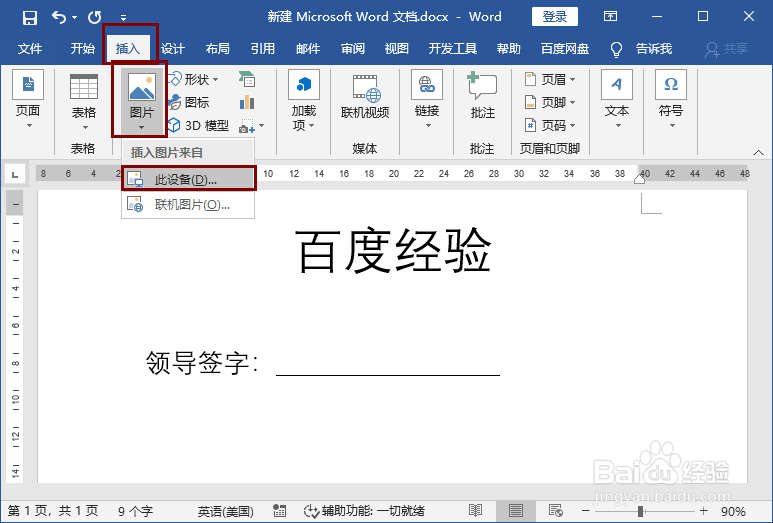This screenshot has width=773, height=523.
Task: Click 辅助功能: 一切就绪 accessibility status
Action: (x=364, y=511)
